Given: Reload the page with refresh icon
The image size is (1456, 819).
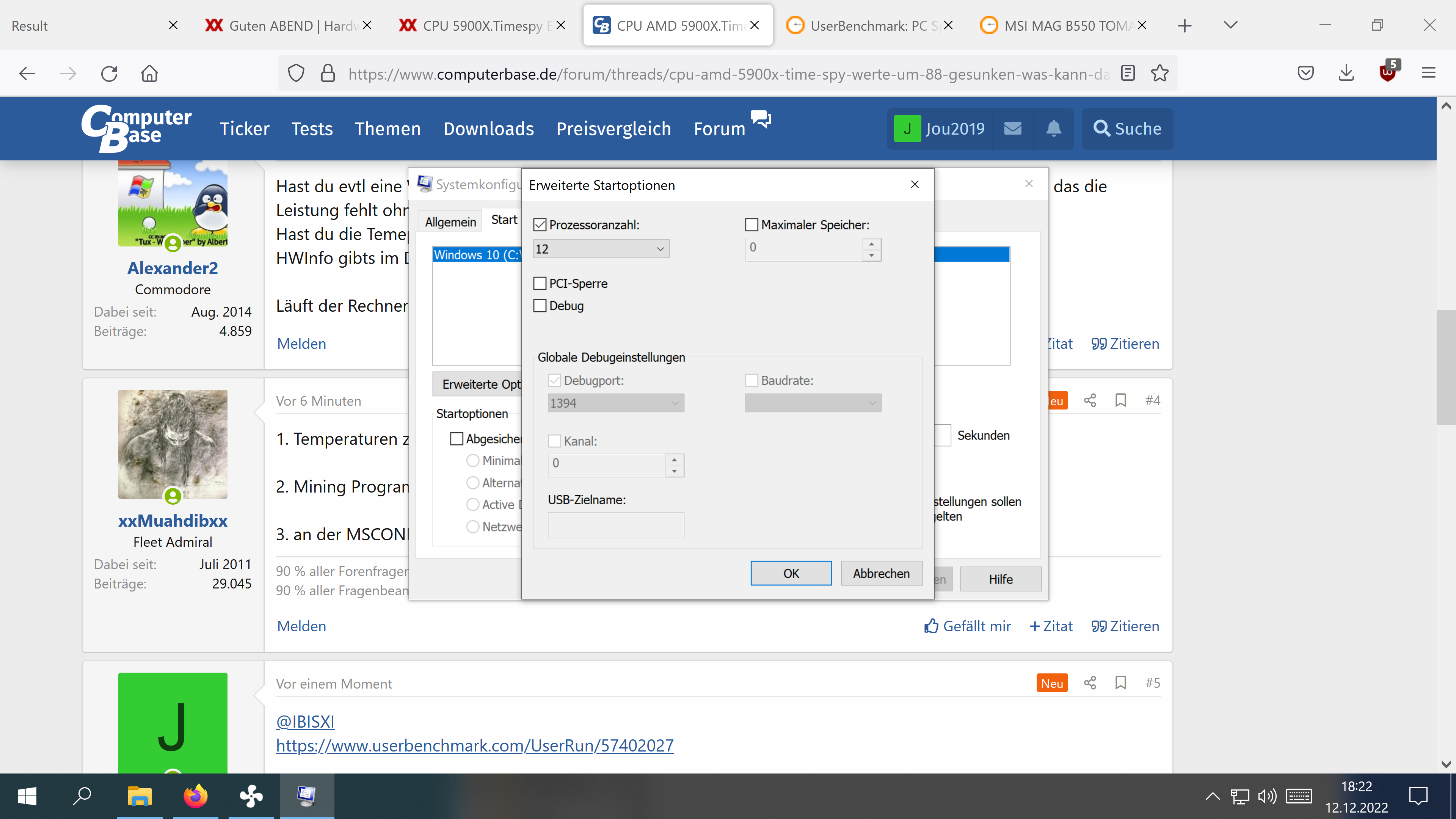Looking at the screenshot, I should click(109, 74).
